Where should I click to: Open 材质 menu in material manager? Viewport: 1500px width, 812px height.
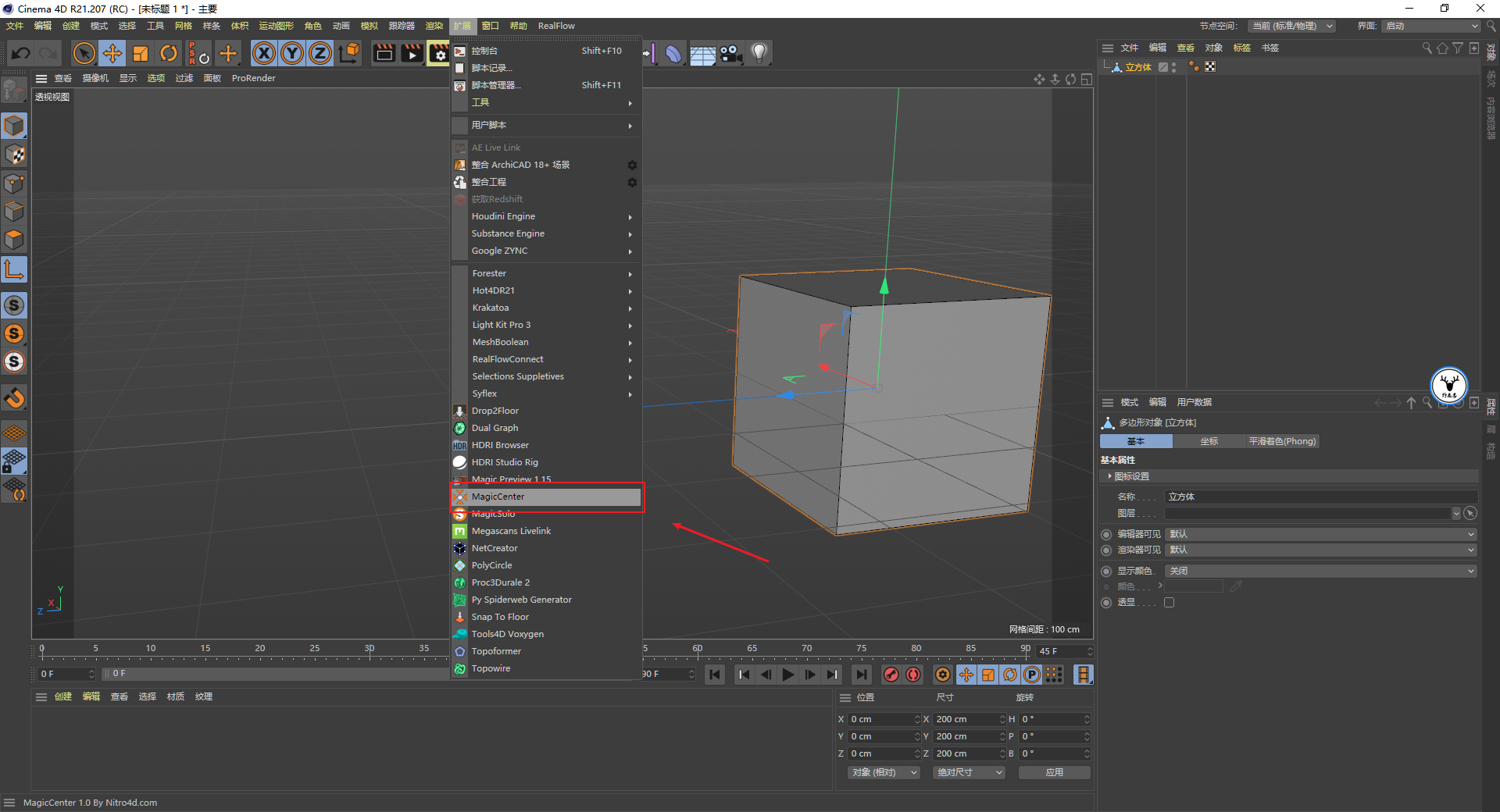coord(176,696)
